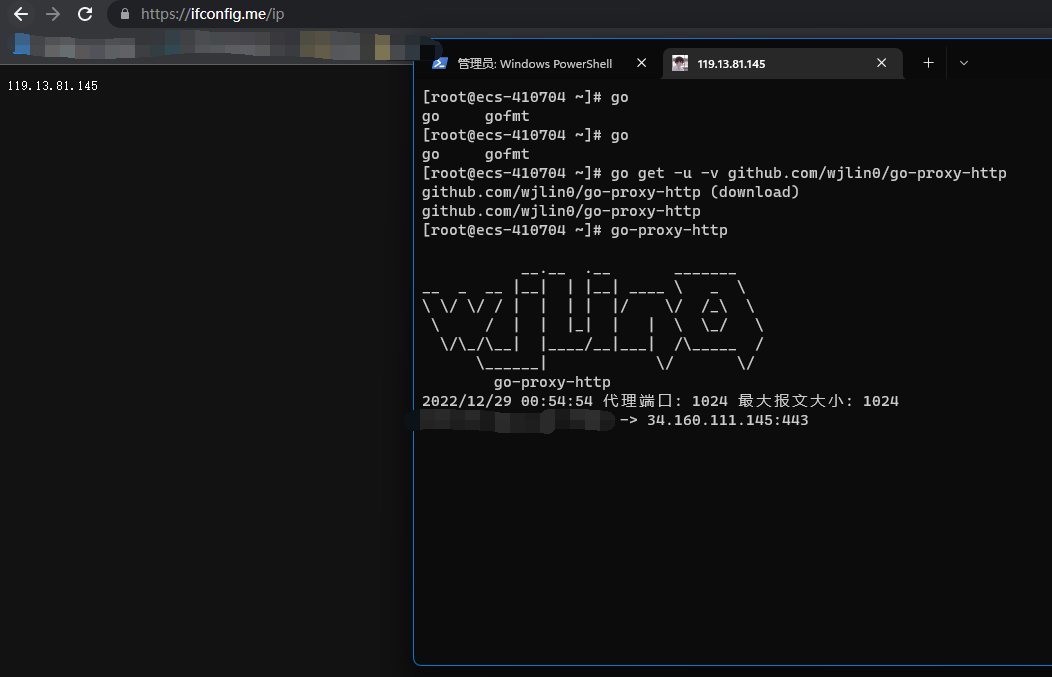This screenshot has height=677, width=1052.
Task: Close the 119.13.81.145 terminal tab
Action: [x=881, y=62]
